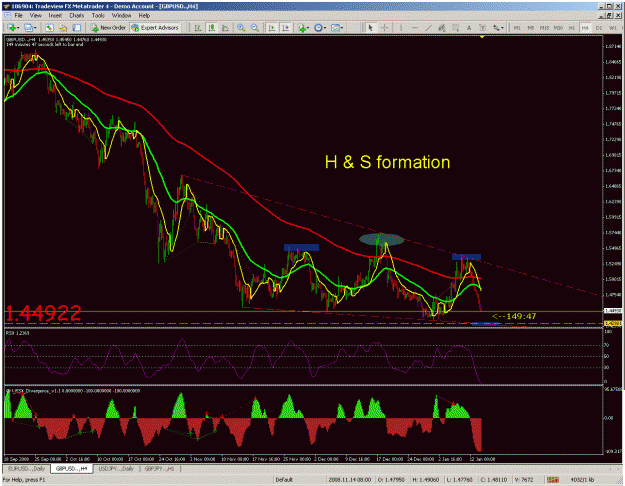Open the Indicators dropdown arrow

[308, 28]
